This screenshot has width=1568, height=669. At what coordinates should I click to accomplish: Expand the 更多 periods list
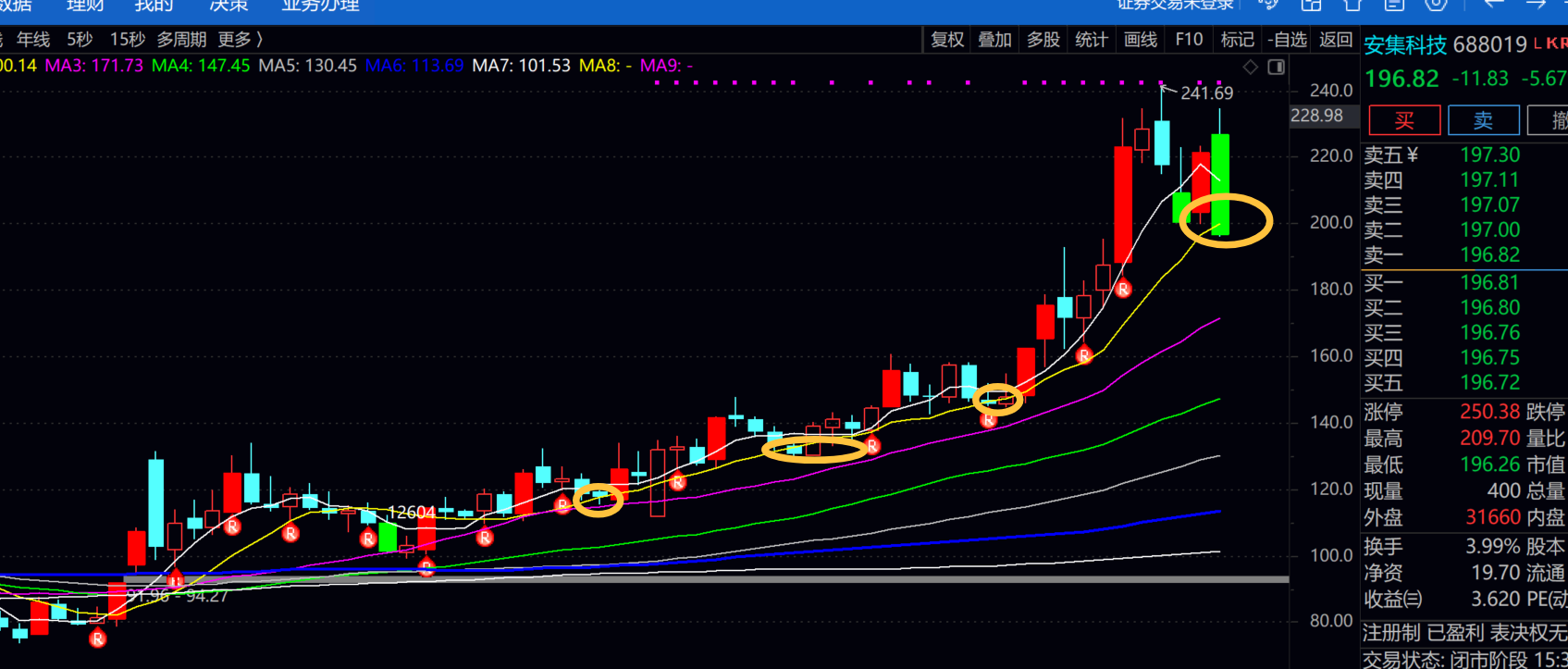(x=241, y=40)
